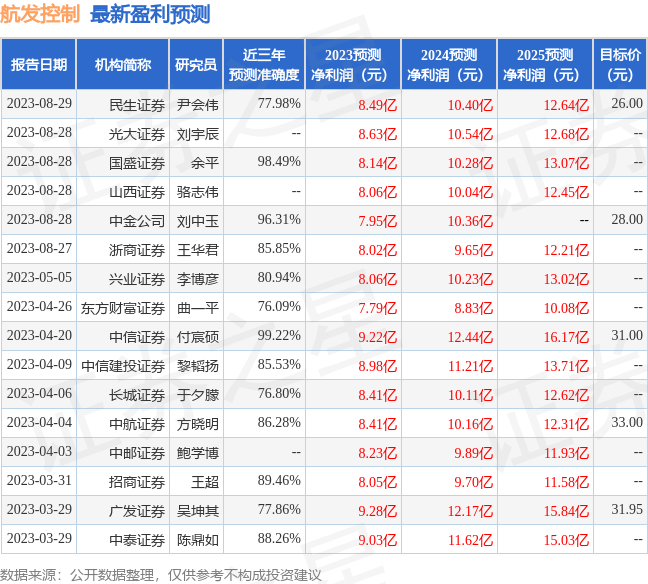The image size is (648, 584).
Task: Click target price 28.00
Action: click(627, 219)
